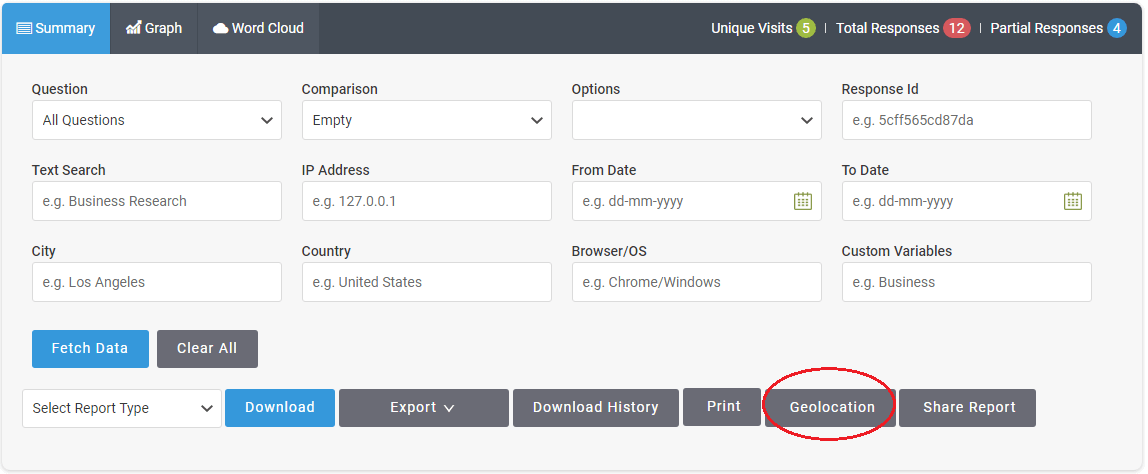Expand the Question dropdown showing All Questions
Image resolution: width=1148 pixels, height=474 pixels.
[157, 120]
